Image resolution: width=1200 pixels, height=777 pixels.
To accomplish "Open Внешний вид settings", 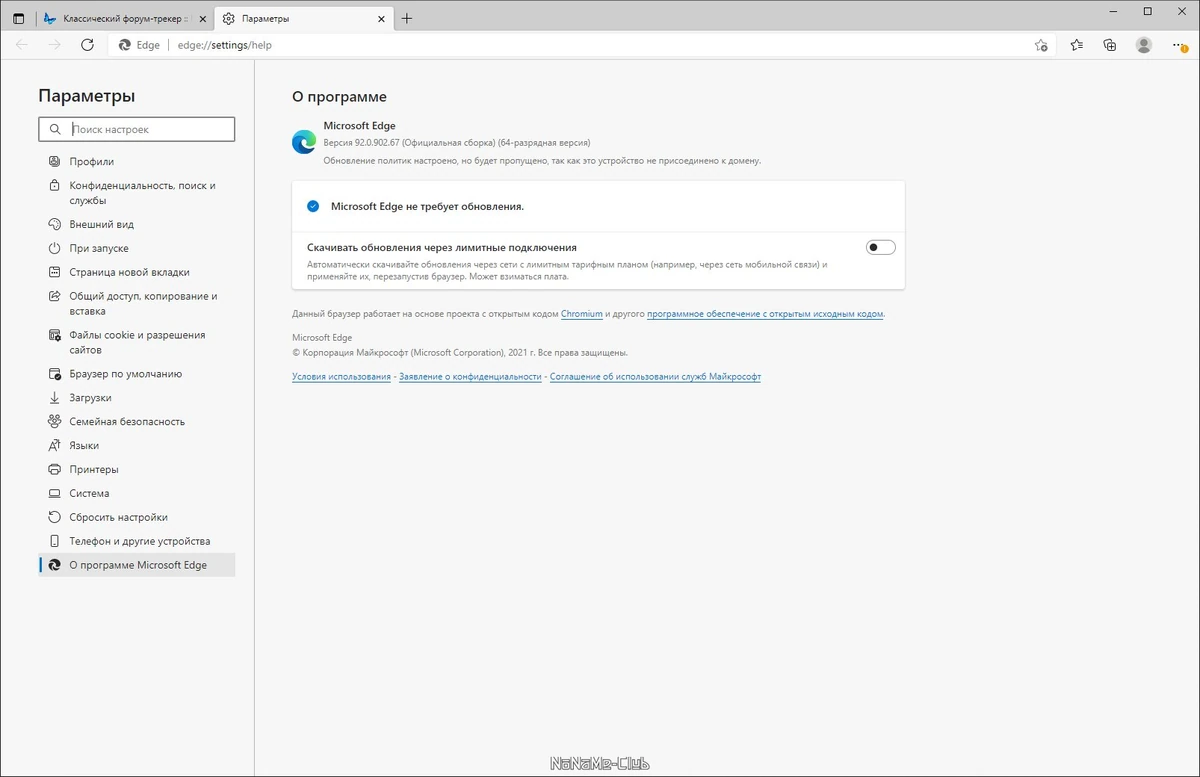I will (x=137, y=224).
